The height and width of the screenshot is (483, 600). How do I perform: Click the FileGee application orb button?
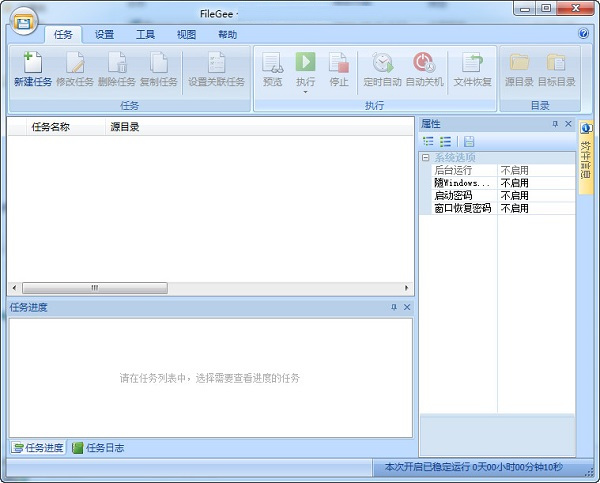click(x=24, y=21)
